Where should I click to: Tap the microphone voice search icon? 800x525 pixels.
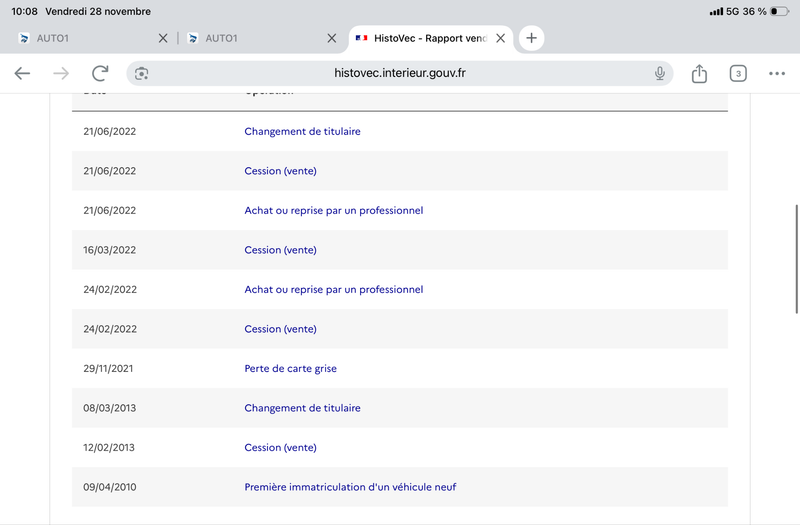[x=660, y=73]
